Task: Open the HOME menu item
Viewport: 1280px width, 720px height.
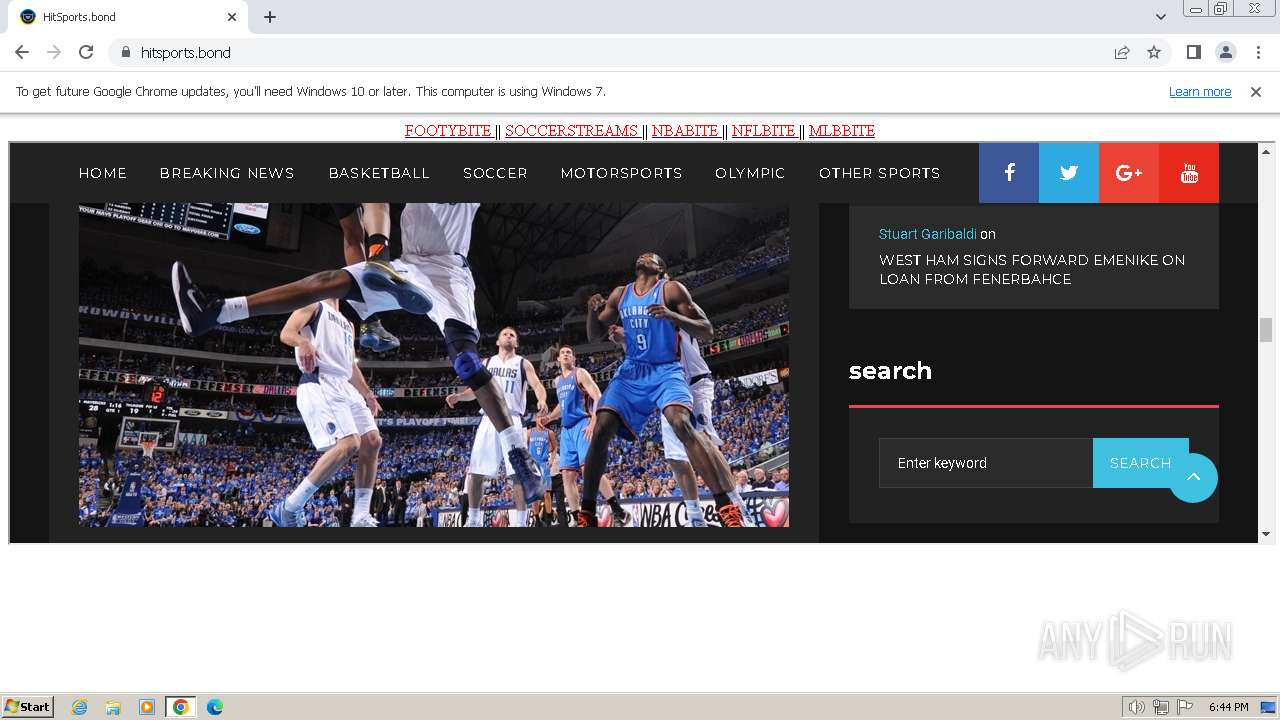Action: (x=103, y=173)
